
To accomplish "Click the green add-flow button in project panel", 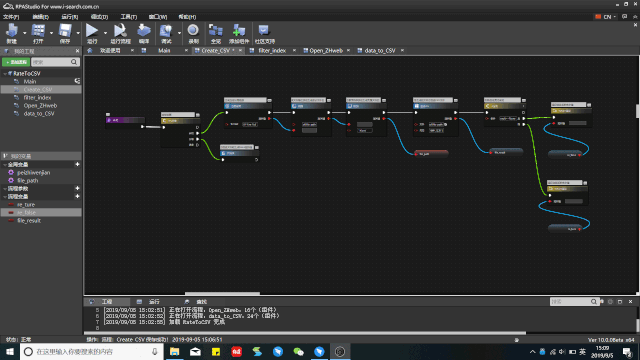I will coord(16,62).
